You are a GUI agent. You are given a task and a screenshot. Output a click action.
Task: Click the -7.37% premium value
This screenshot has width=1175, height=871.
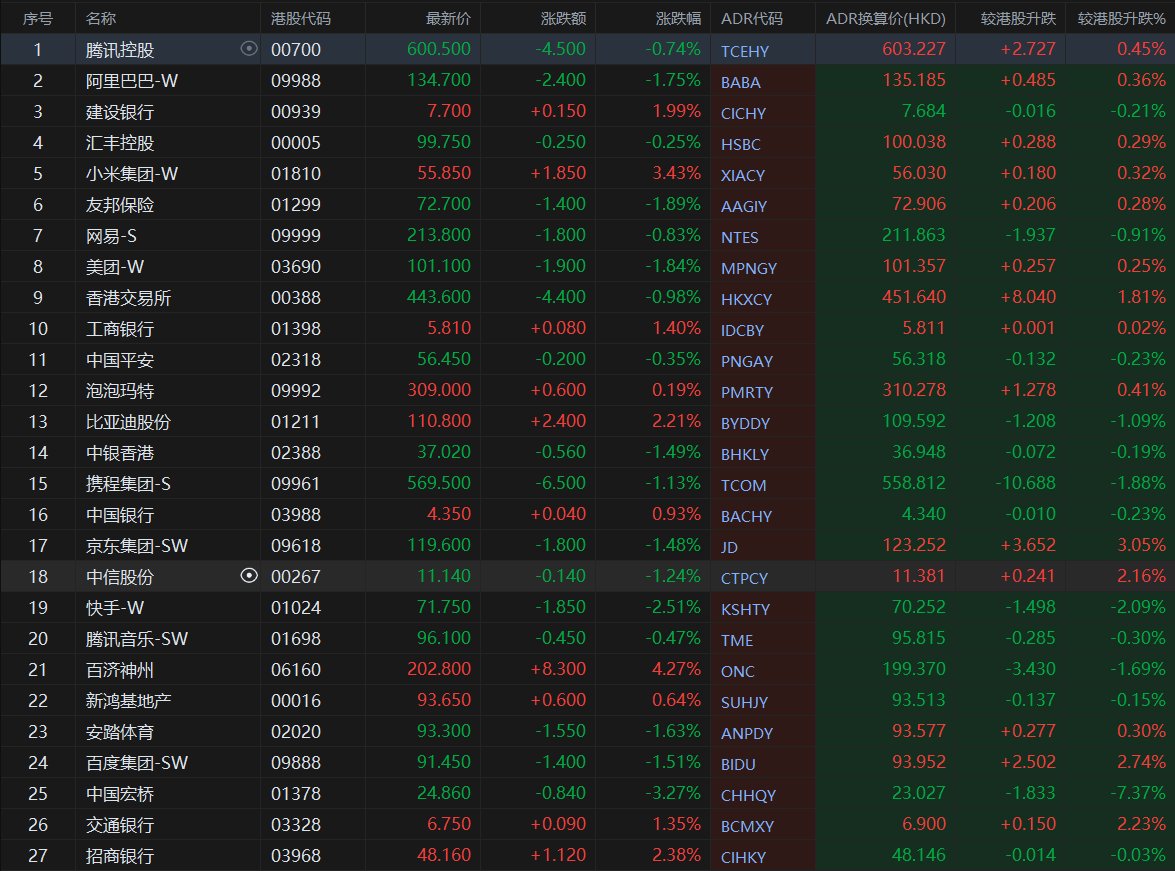click(x=1138, y=792)
